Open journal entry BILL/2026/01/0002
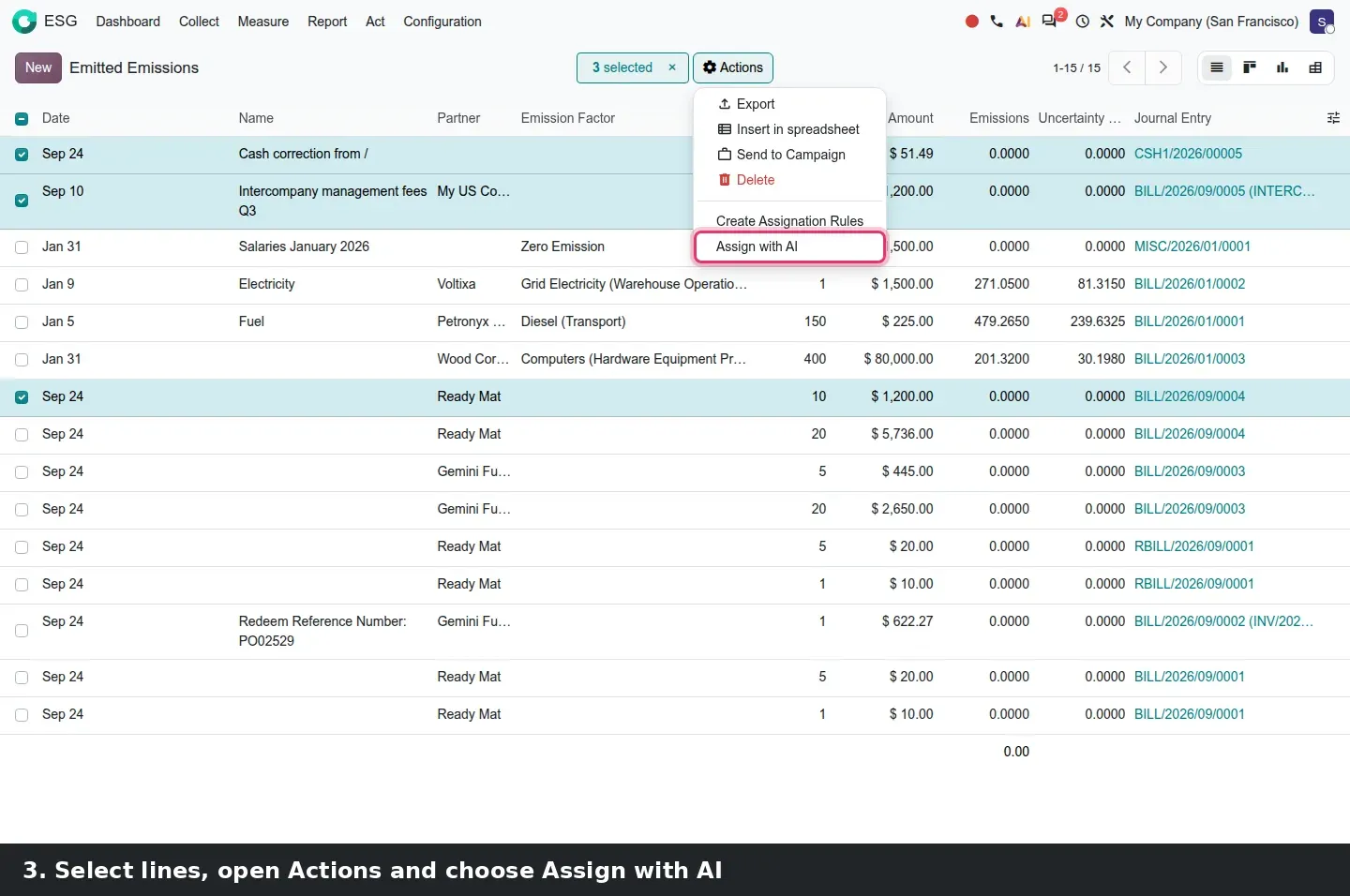The height and width of the screenshot is (896, 1350). [1190, 284]
